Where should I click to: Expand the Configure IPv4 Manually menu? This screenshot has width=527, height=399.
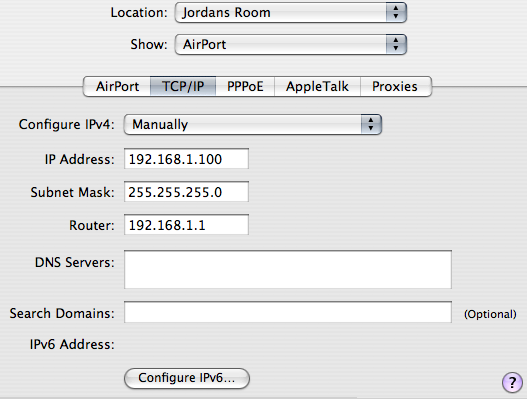click(253, 124)
